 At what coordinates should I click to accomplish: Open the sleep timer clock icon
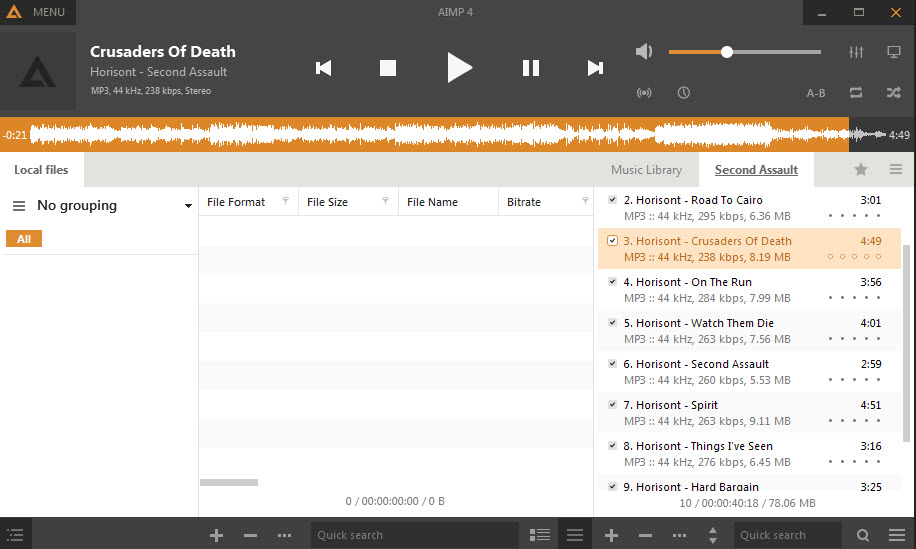[683, 93]
